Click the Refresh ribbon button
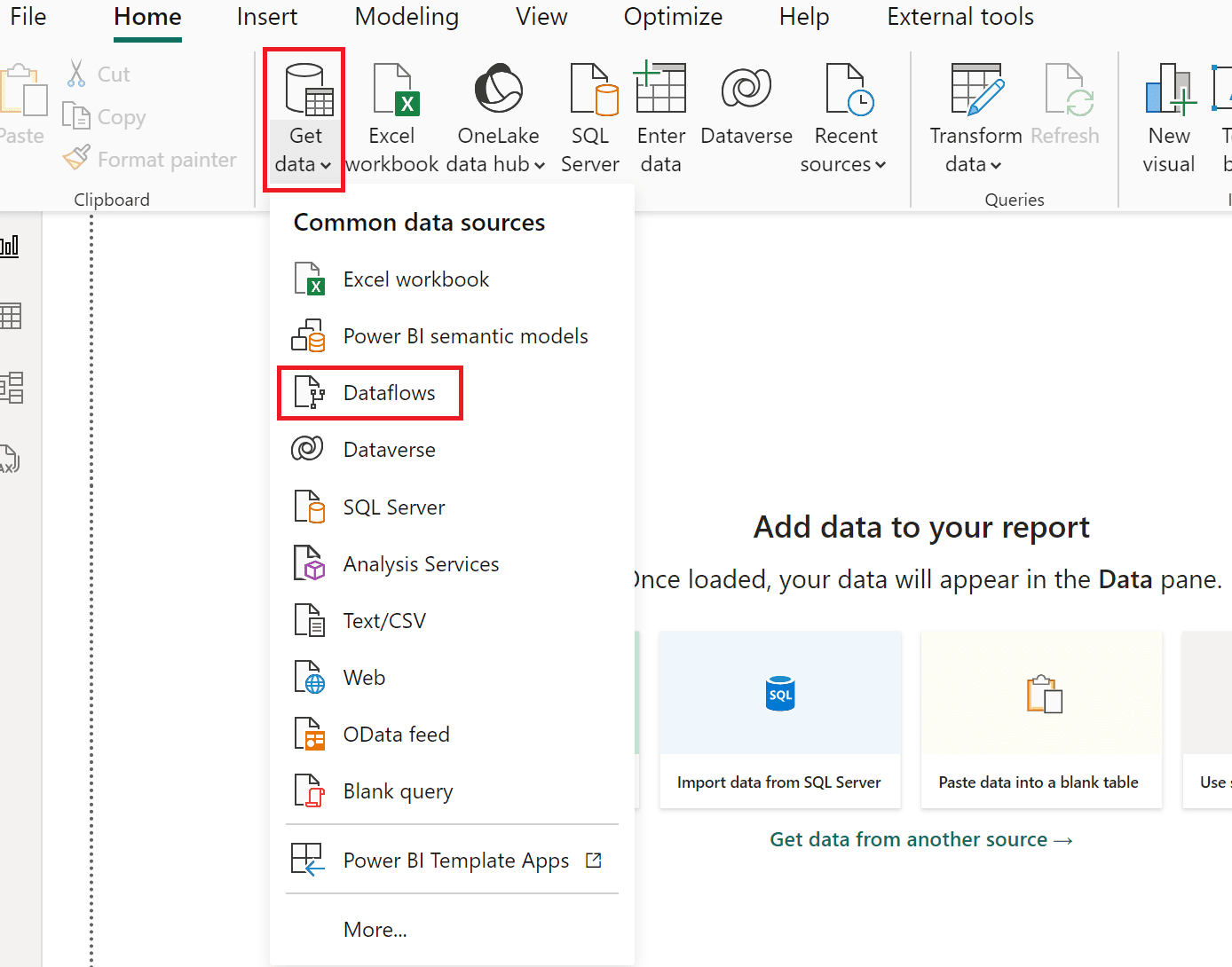The width and height of the screenshot is (1232, 967). pos(1065,105)
